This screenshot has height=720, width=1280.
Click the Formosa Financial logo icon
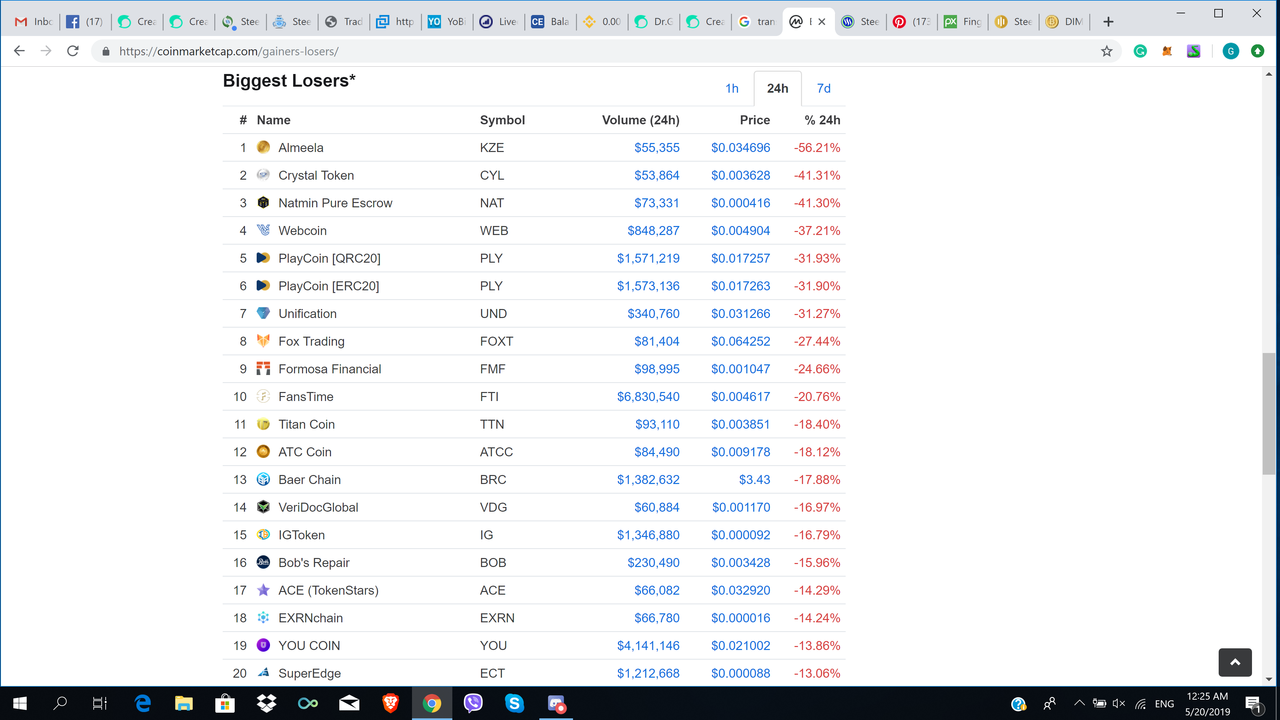click(263, 369)
